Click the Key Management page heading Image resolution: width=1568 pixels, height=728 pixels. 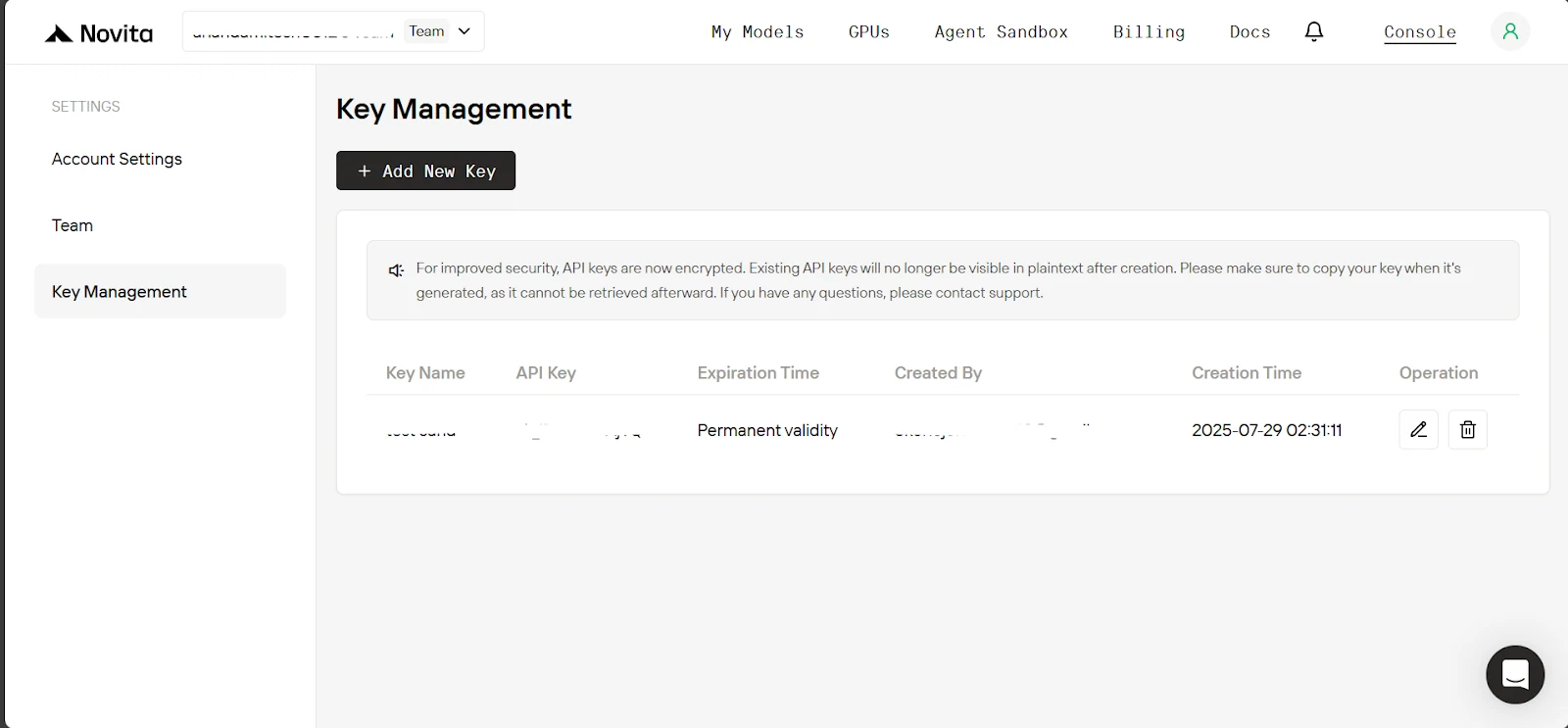(x=454, y=109)
